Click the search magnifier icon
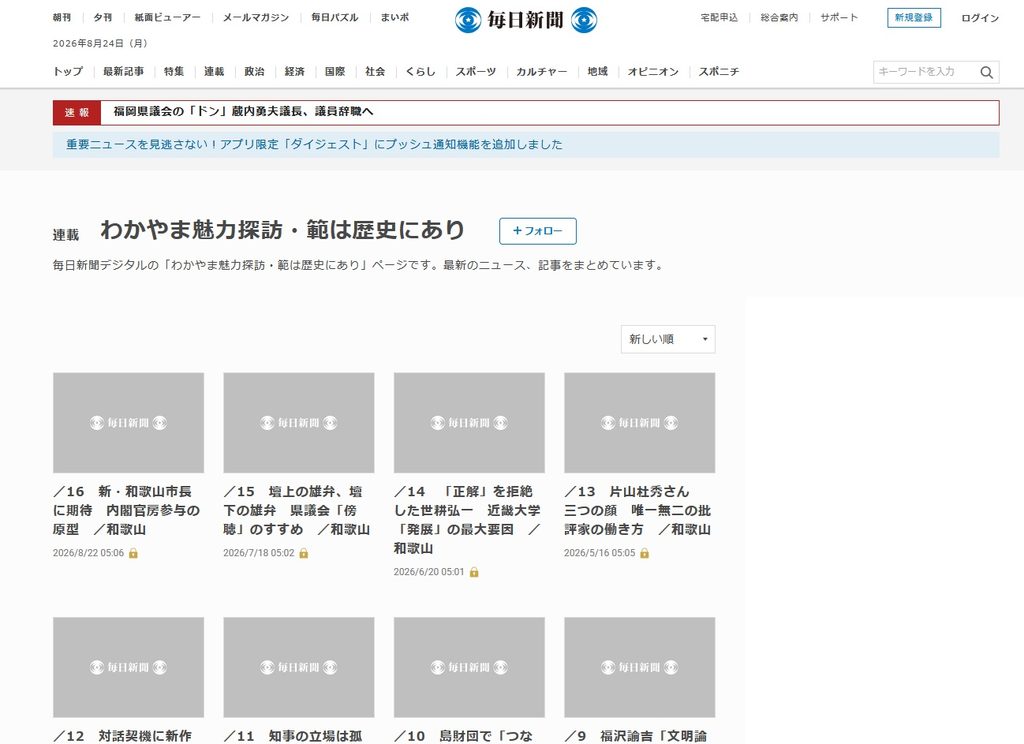The image size is (1024, 744). [x=986, y=72]
